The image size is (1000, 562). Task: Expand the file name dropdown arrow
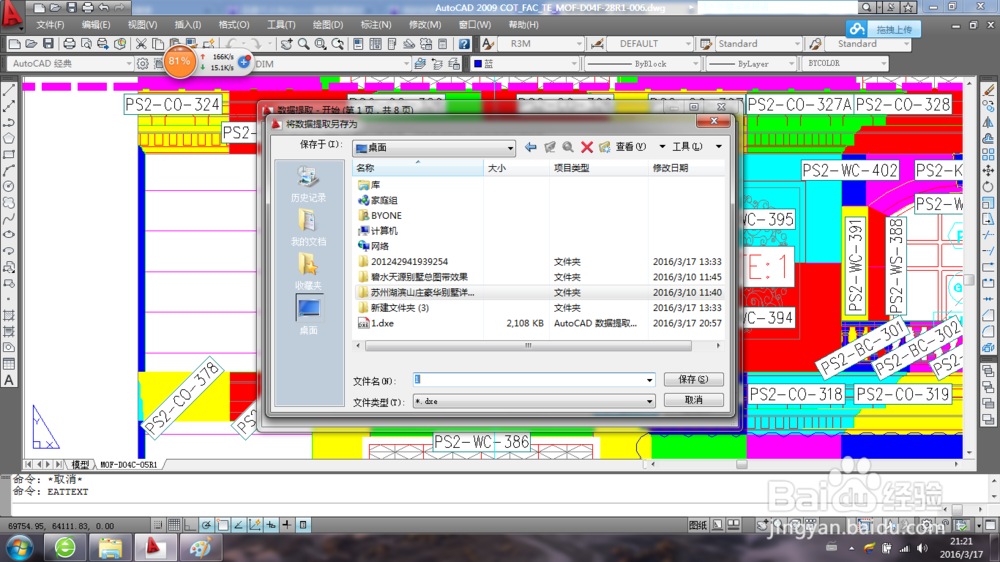(x=649, y=380)
